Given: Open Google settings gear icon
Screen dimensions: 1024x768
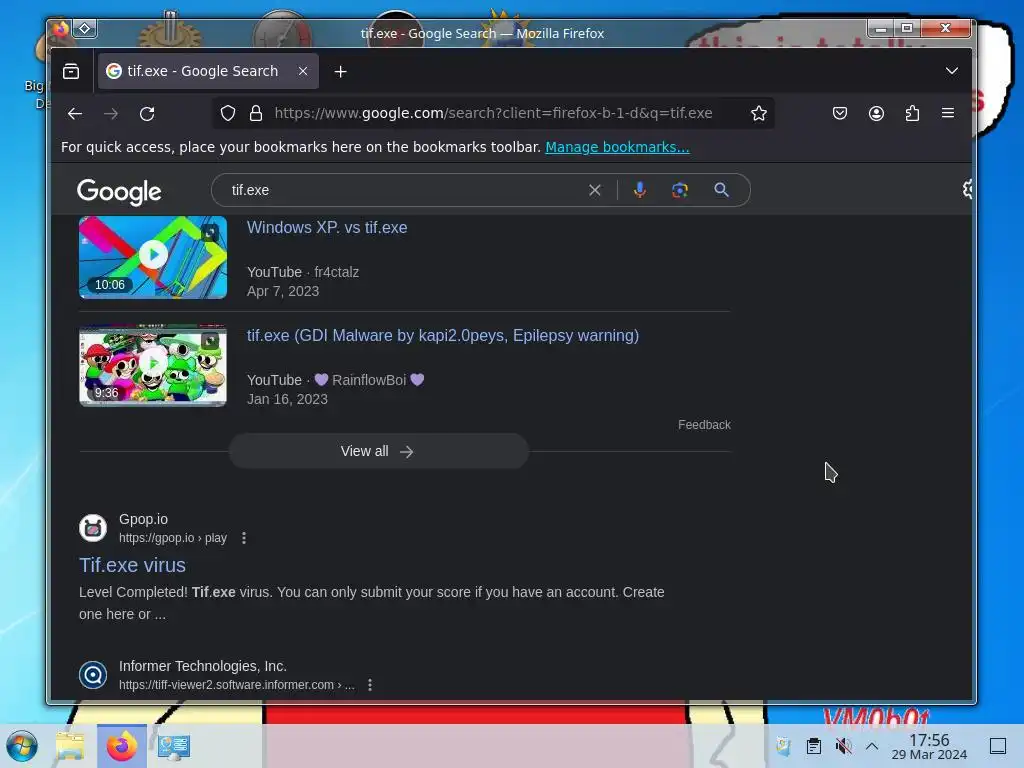Looking at the screenshot, I should click(x=967, y=189).
